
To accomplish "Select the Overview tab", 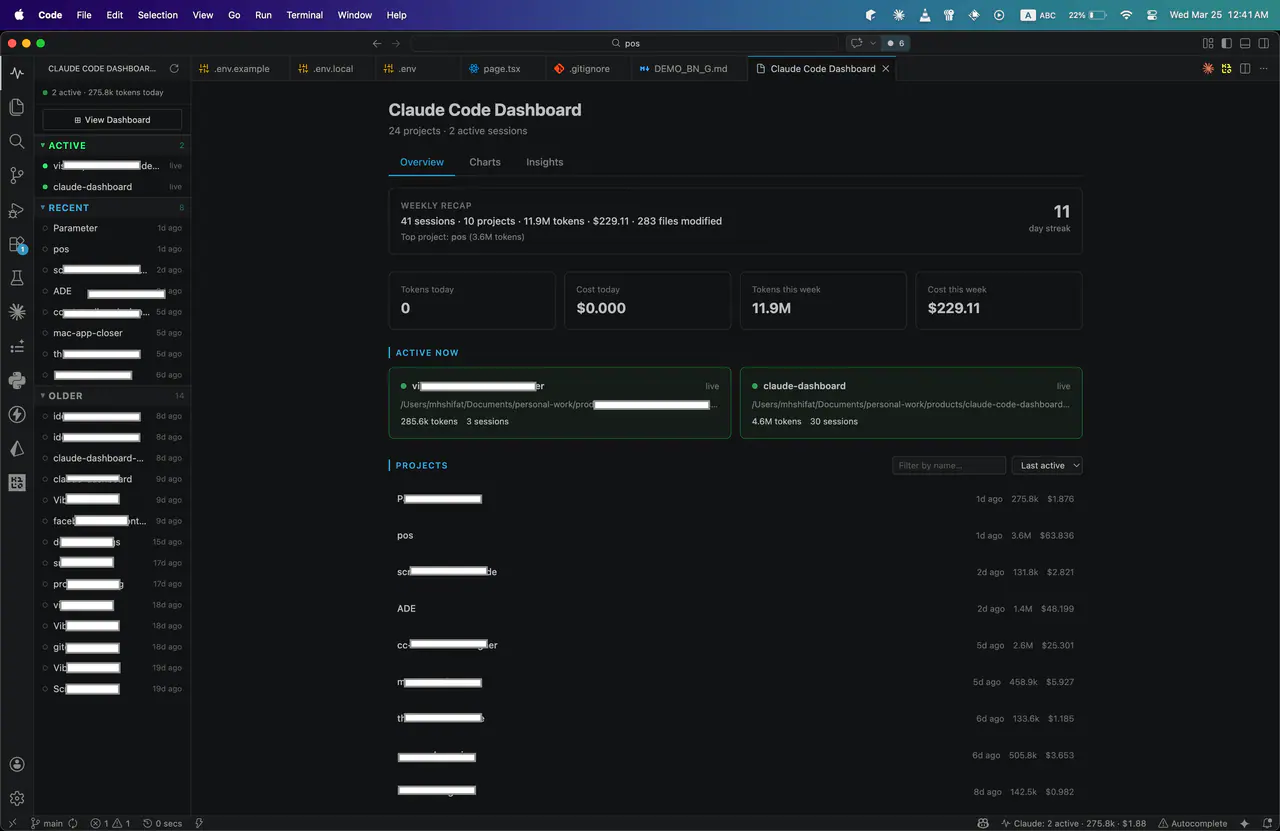I will pyautogui.click(x=422, y=162).
